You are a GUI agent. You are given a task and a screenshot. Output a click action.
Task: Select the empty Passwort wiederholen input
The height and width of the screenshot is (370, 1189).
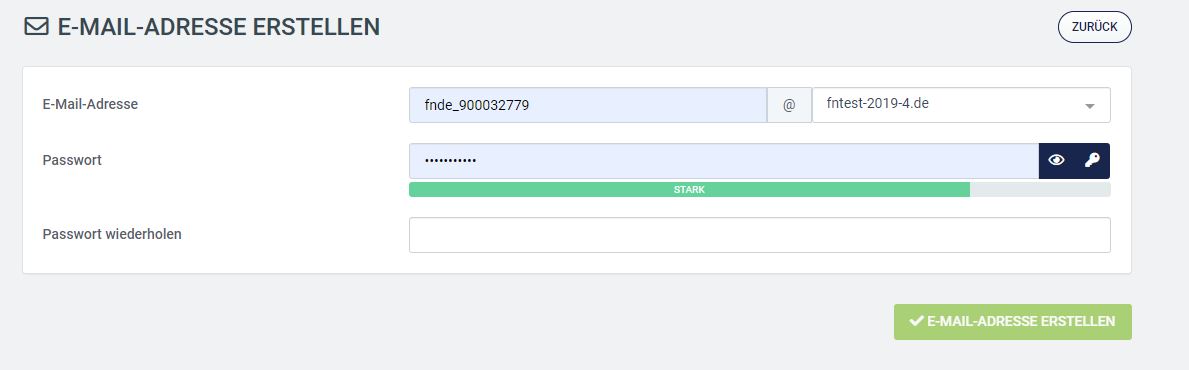tap(760, 235)
